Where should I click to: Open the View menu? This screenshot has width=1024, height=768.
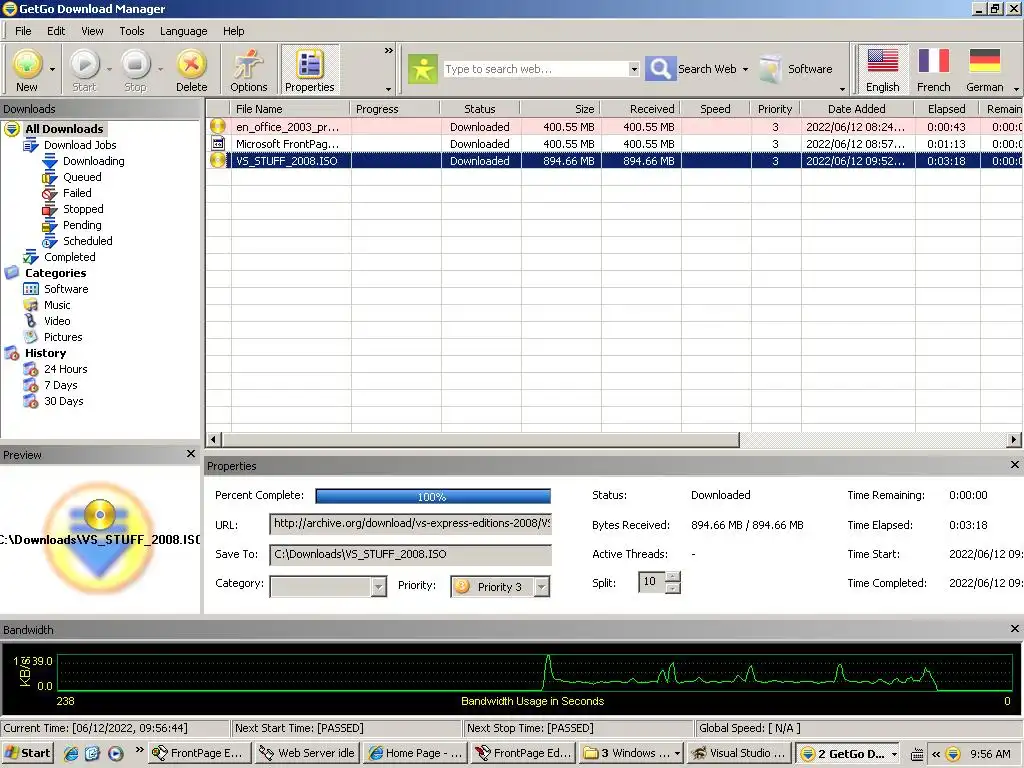(x=92, y=31)
